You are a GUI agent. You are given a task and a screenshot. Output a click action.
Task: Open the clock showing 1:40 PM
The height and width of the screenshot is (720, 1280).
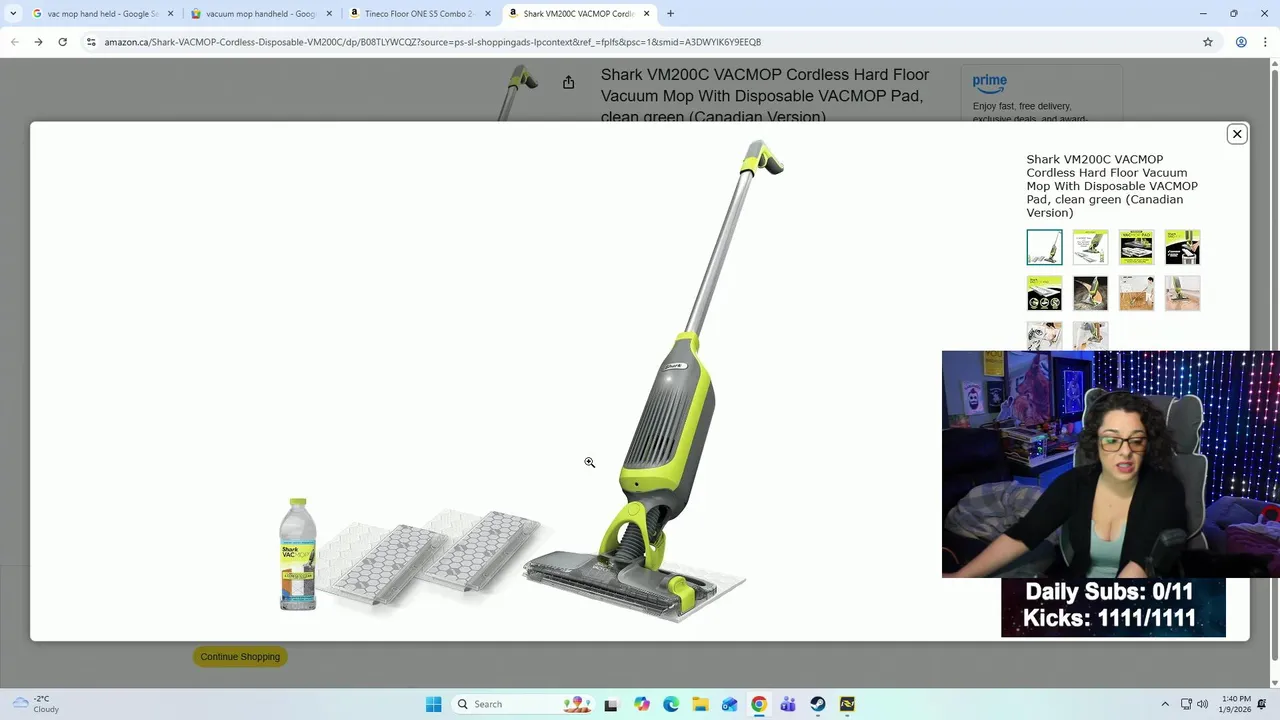point(1236,704)
